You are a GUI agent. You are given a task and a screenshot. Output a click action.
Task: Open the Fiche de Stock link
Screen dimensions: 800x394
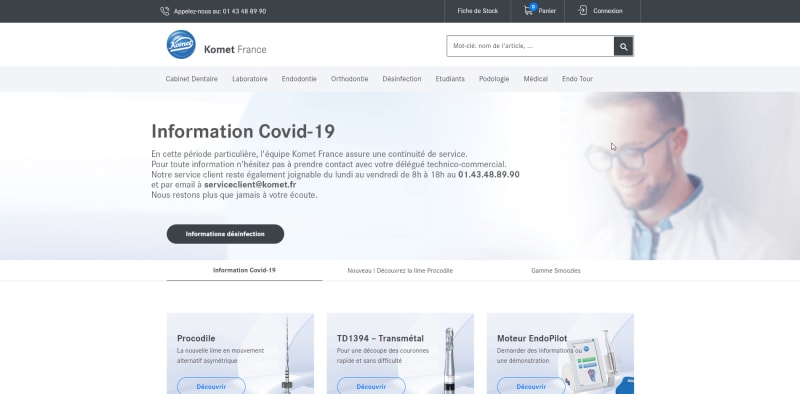click(478, 11)
